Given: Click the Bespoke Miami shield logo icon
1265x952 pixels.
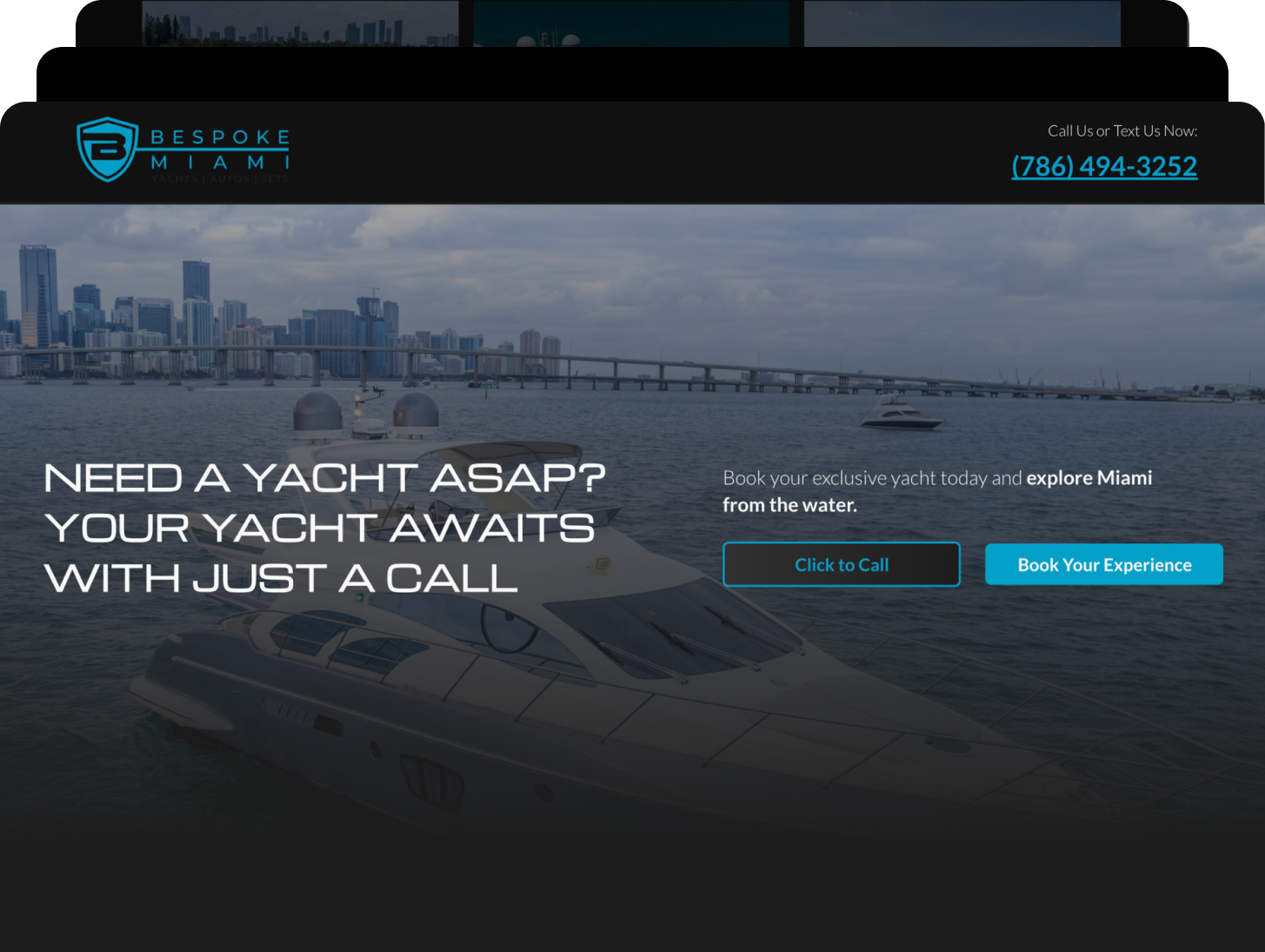Looking at the screenshot, I should coord(108,150).
